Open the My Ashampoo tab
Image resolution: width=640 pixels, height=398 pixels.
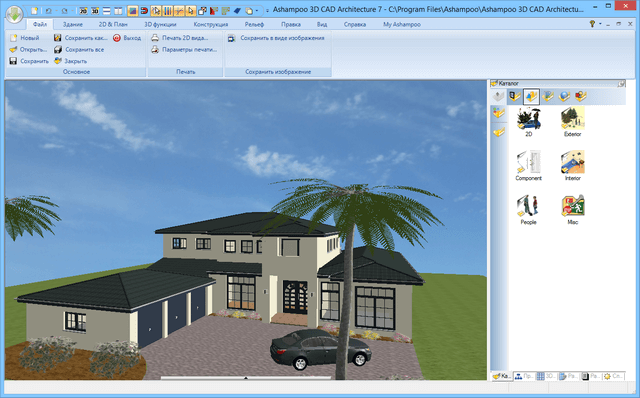[402, 24]
